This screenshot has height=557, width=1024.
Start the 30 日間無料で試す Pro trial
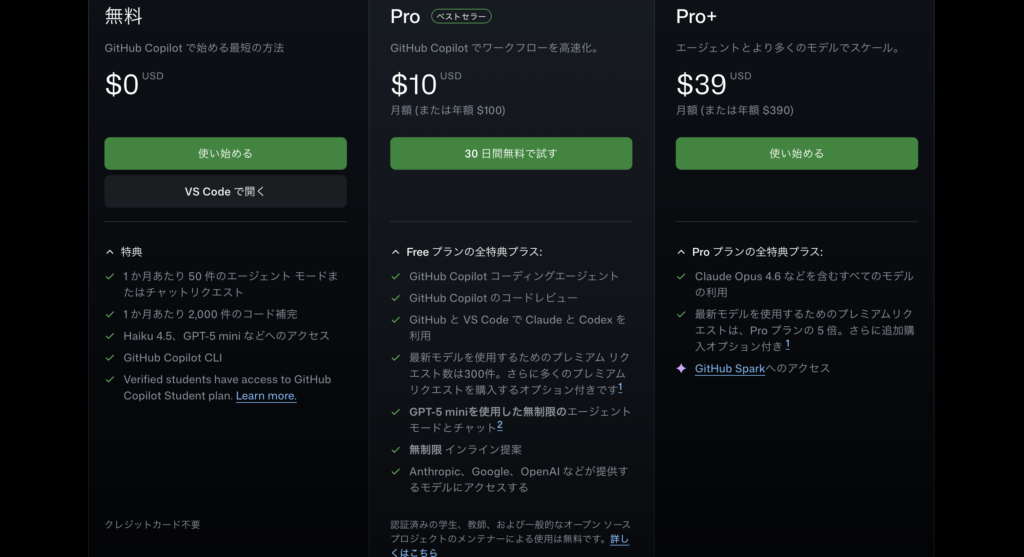pyautogui.click(x=511, y=154)
